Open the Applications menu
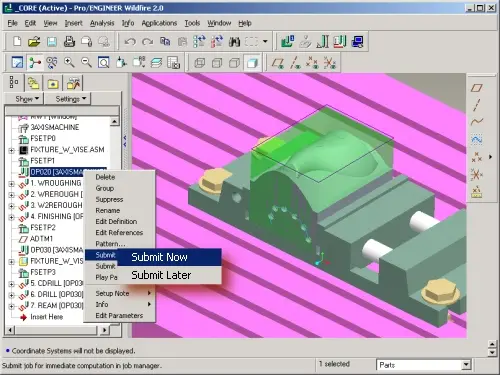500x375 pixels. pyautogui.click(x=159, y=23)
